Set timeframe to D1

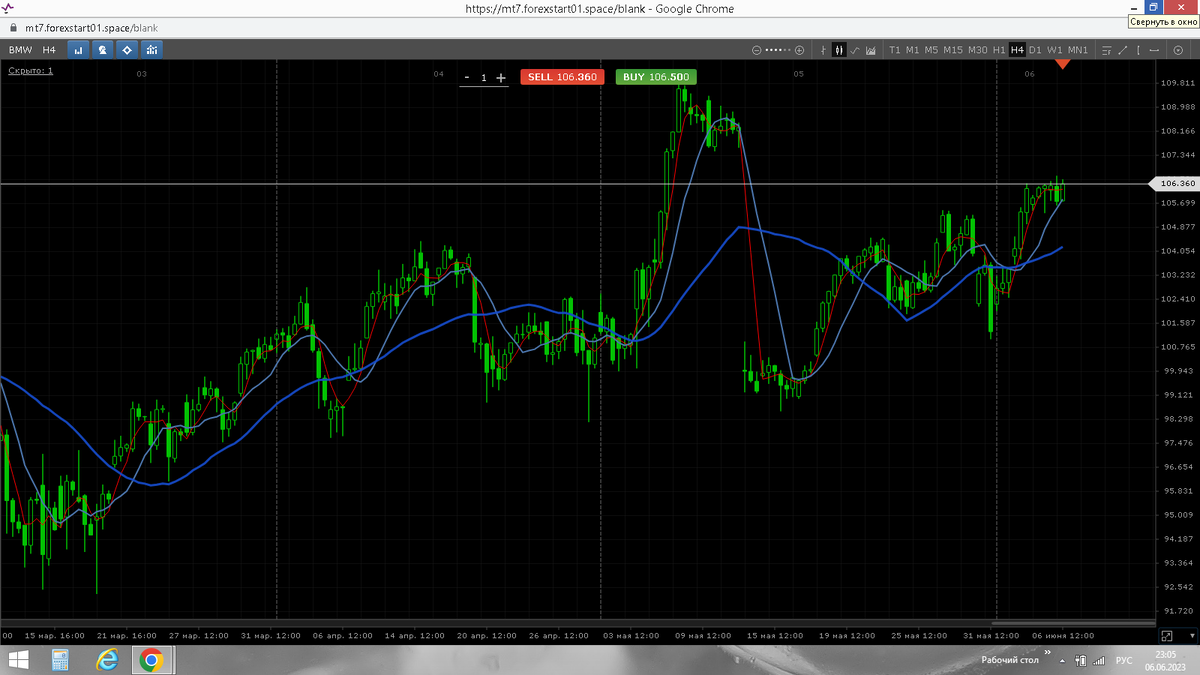coord(1035,50)
